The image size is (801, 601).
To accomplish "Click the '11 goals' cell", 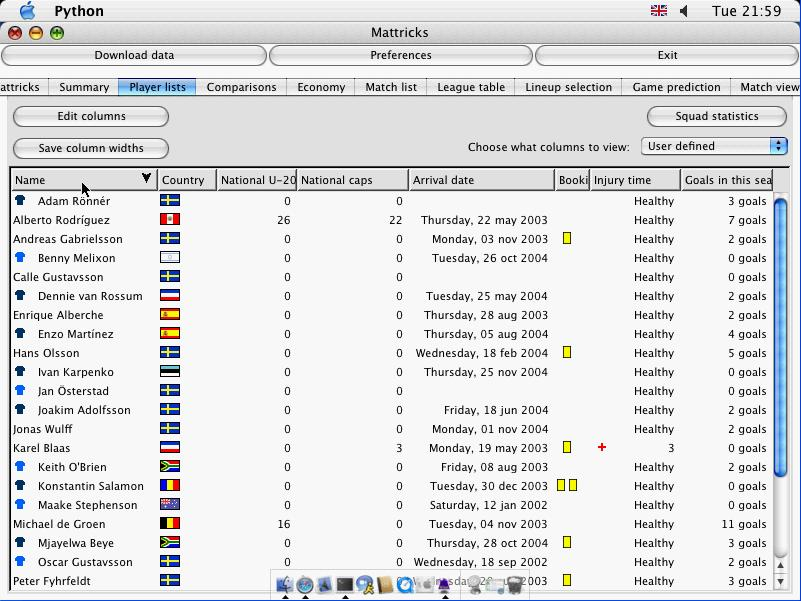I will (743, 524).
